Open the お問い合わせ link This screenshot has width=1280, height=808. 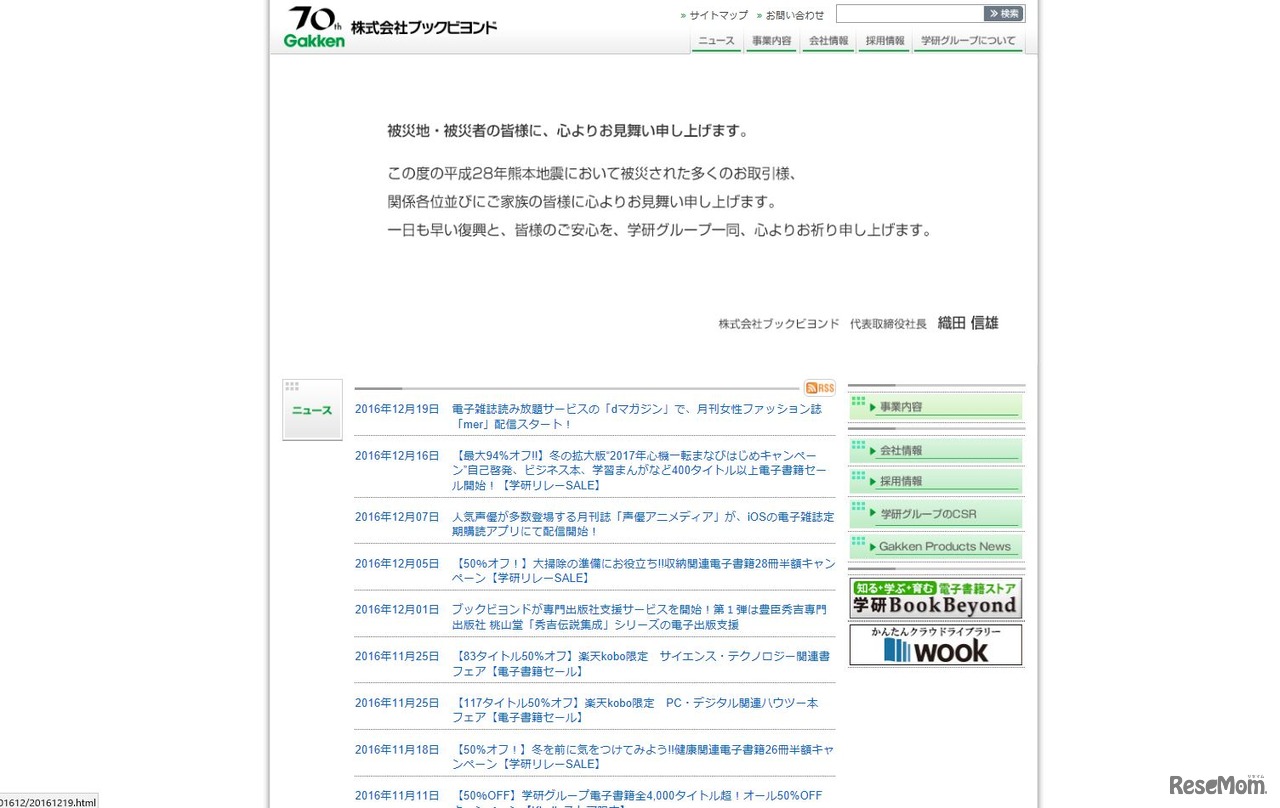(793, 15)
